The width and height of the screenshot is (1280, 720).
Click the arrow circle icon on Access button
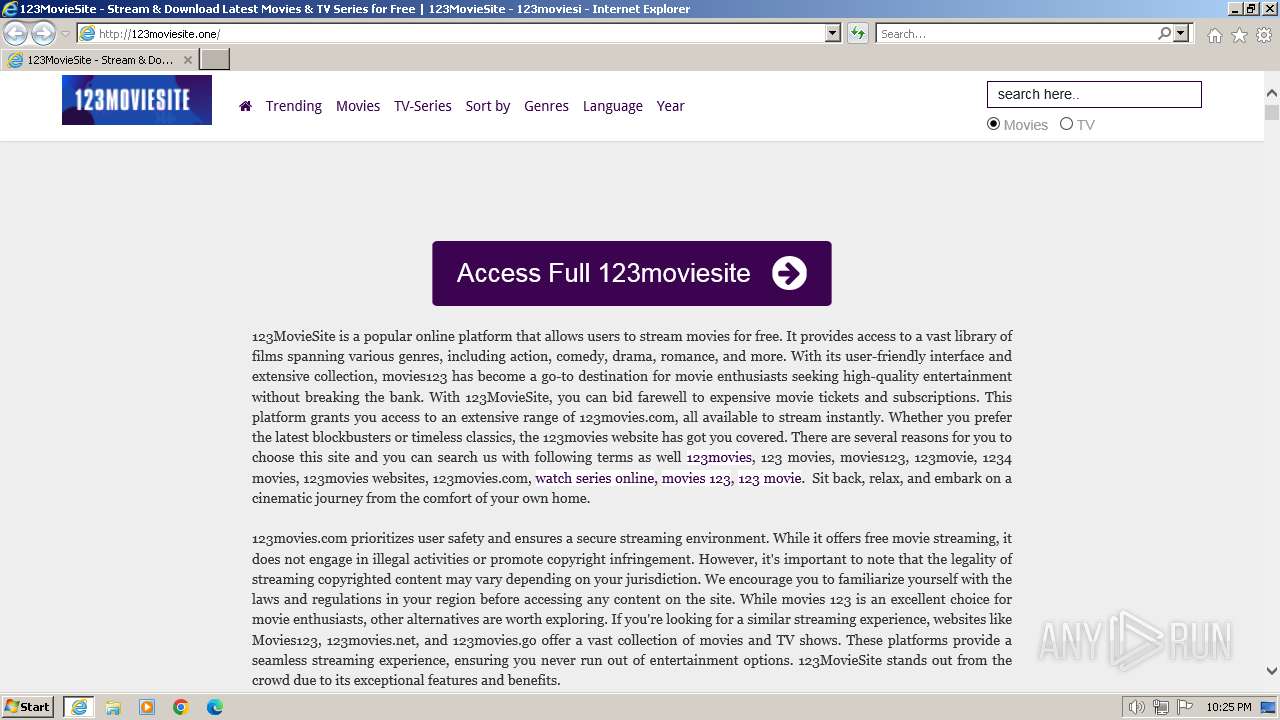[789, 273]
